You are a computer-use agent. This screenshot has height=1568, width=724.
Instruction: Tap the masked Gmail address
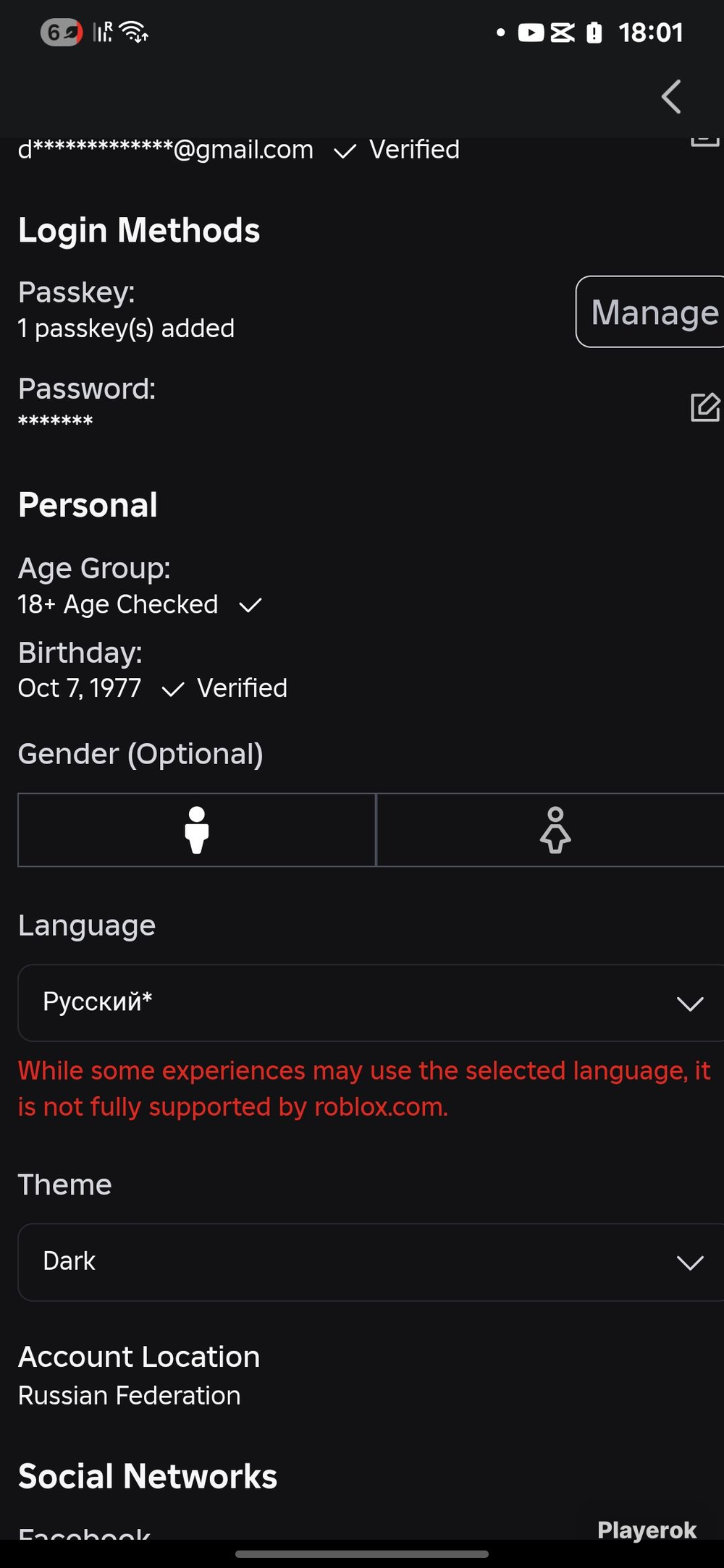pyautogui.click(x=166, y=150)
